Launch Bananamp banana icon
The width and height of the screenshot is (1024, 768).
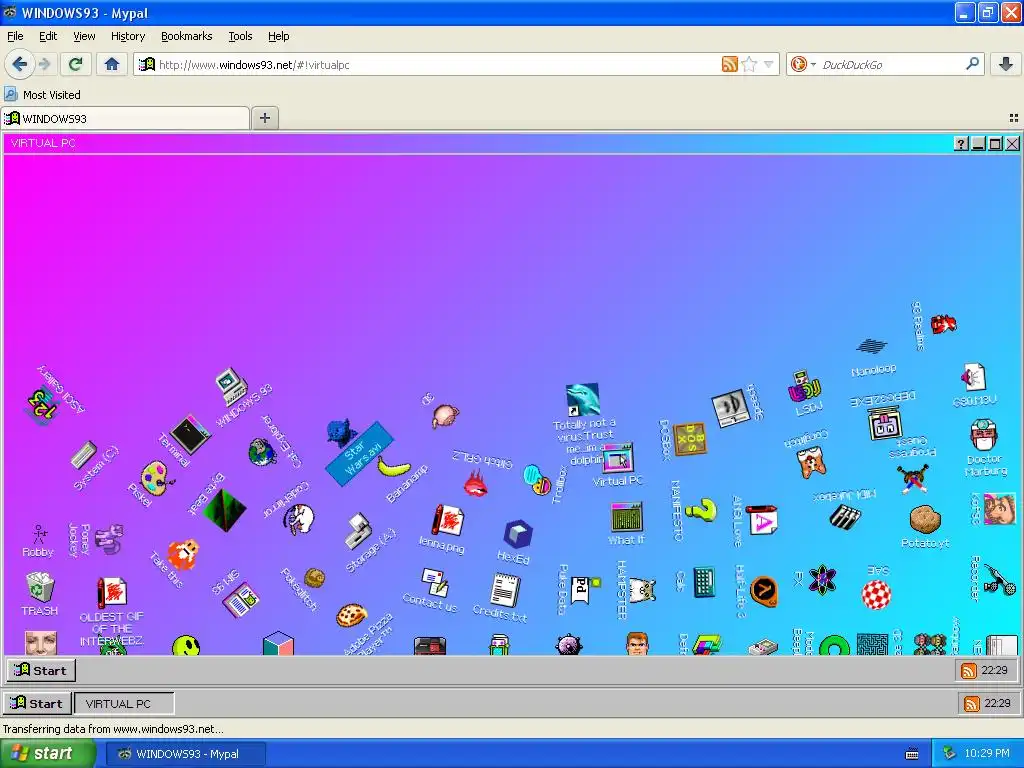point(393,466)
